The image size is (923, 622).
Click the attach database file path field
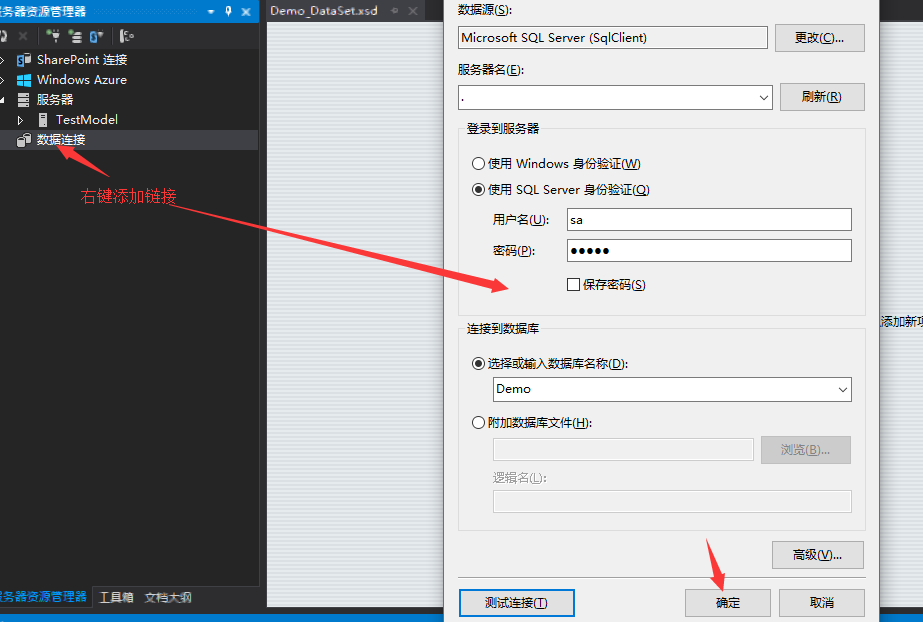(x=623, y=450)
